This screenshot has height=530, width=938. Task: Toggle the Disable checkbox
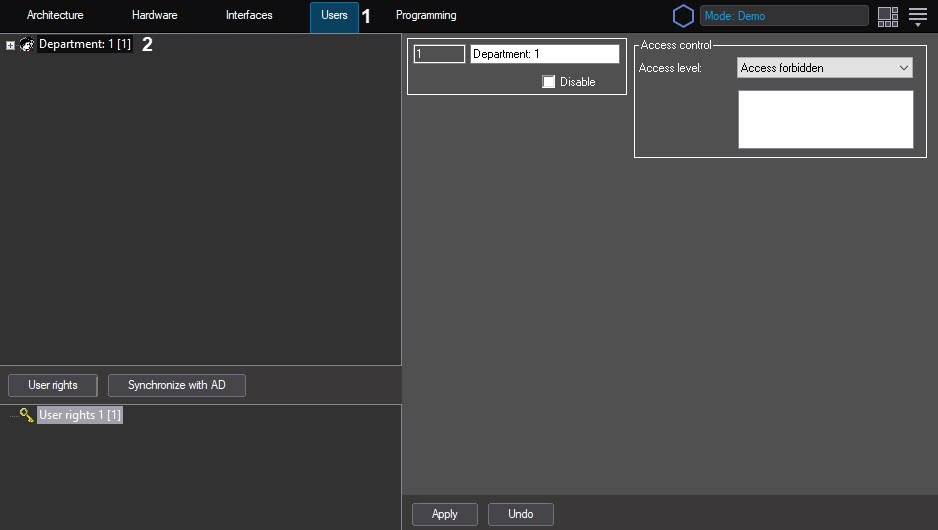[549, 82]
